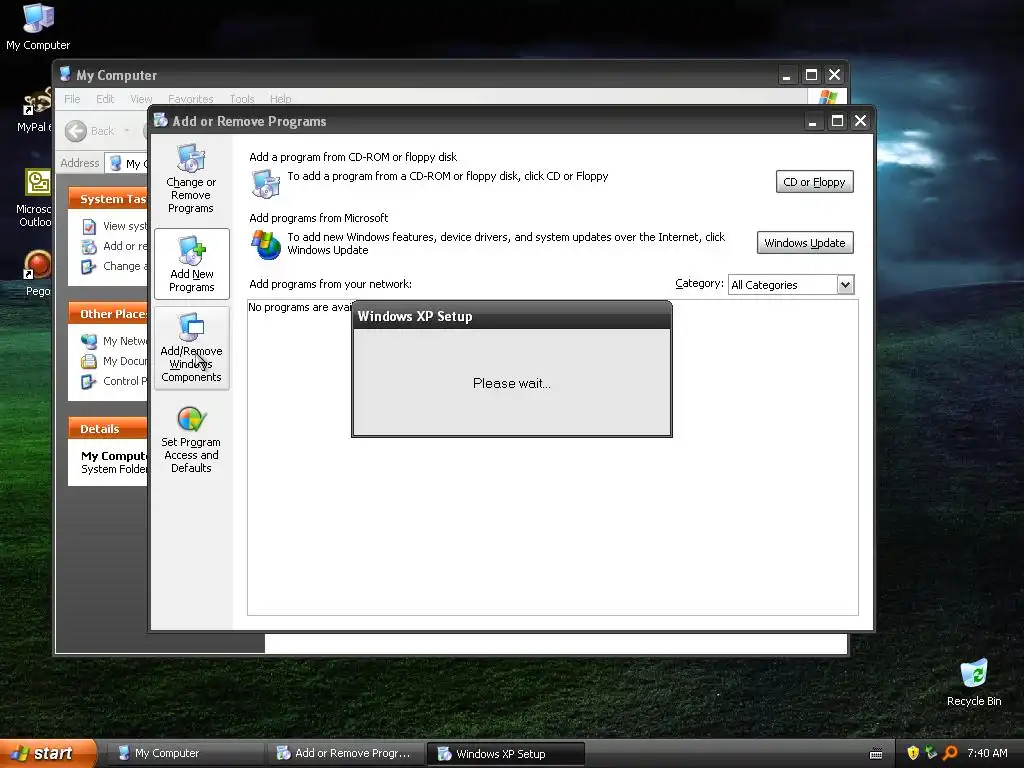The height and width of the screenshot is (768, 1024).
Task: Click the 'Add programs from your network:' label
Action: click(330, 284)
